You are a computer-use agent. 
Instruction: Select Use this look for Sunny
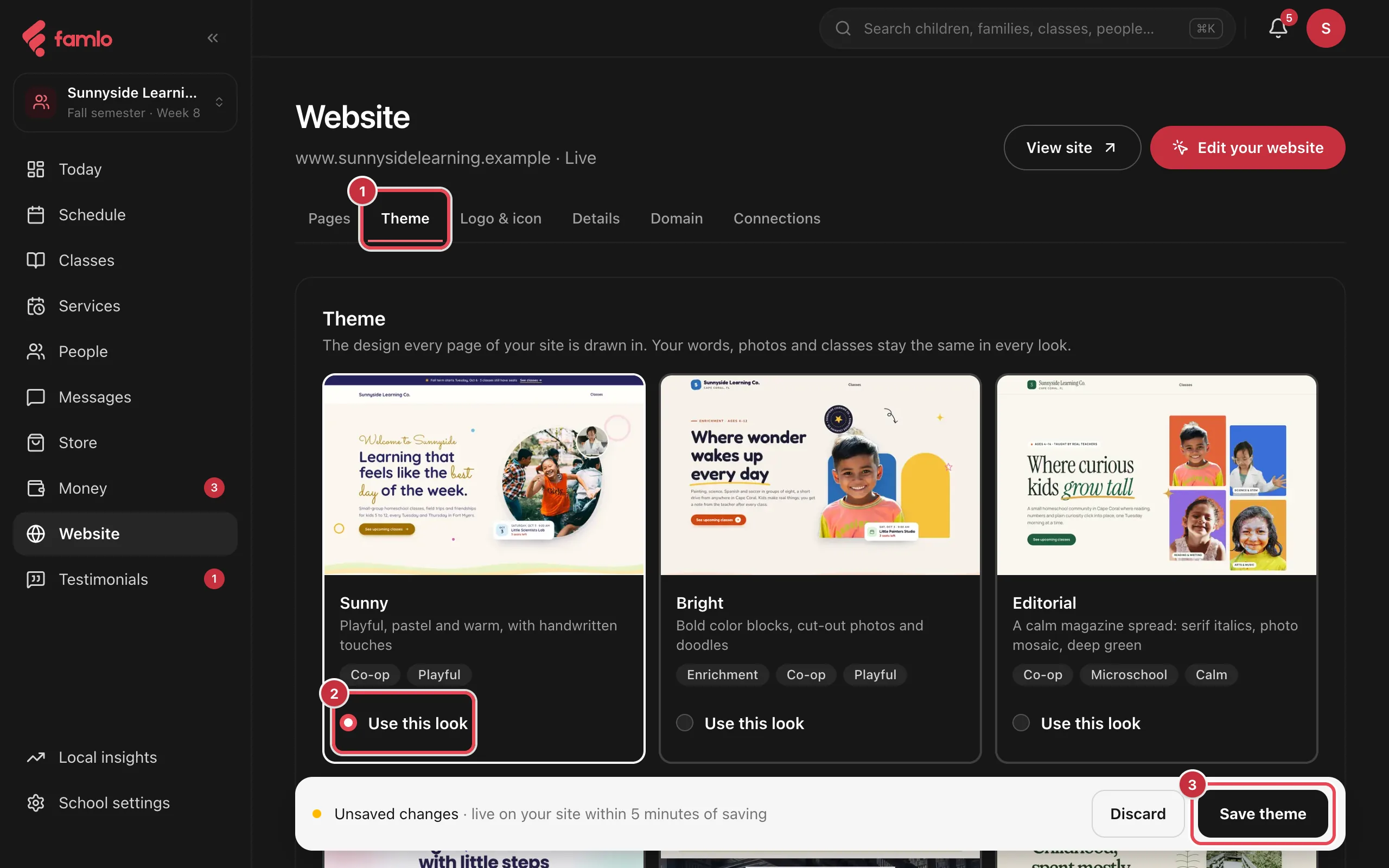[404, 723]
